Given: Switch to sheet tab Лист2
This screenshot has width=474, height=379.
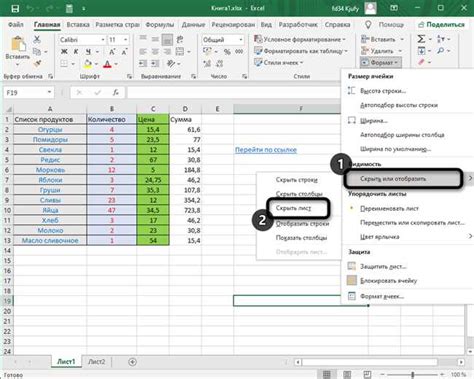Looking at the screenshot, I should (96, 362).
